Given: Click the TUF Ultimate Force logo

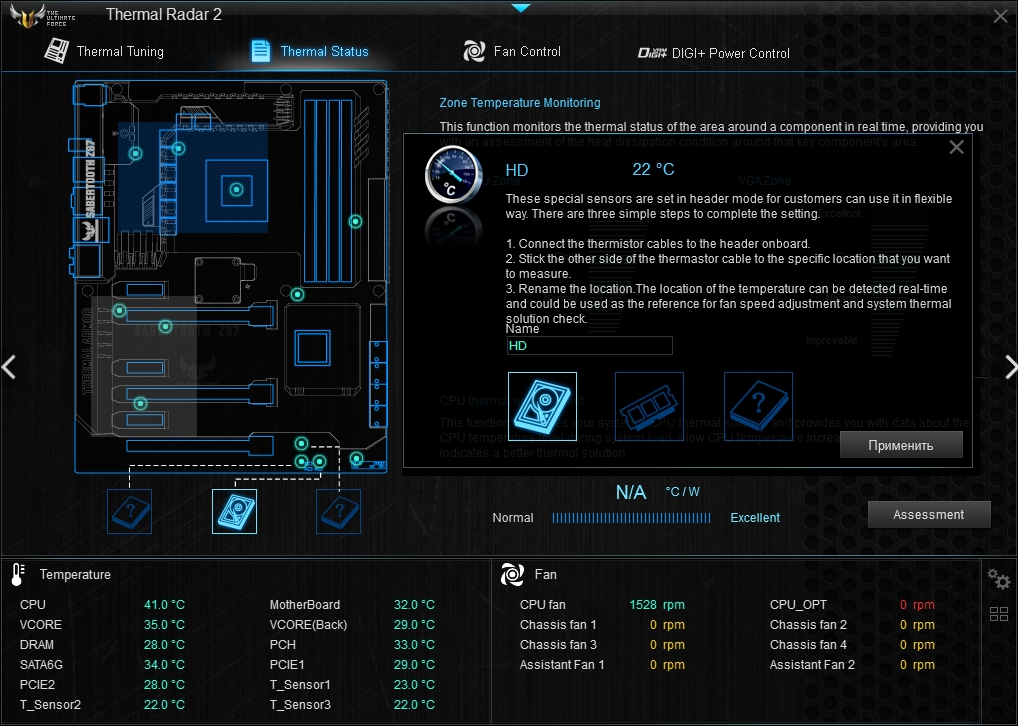Looking at the screenshot, I should 43,16.
